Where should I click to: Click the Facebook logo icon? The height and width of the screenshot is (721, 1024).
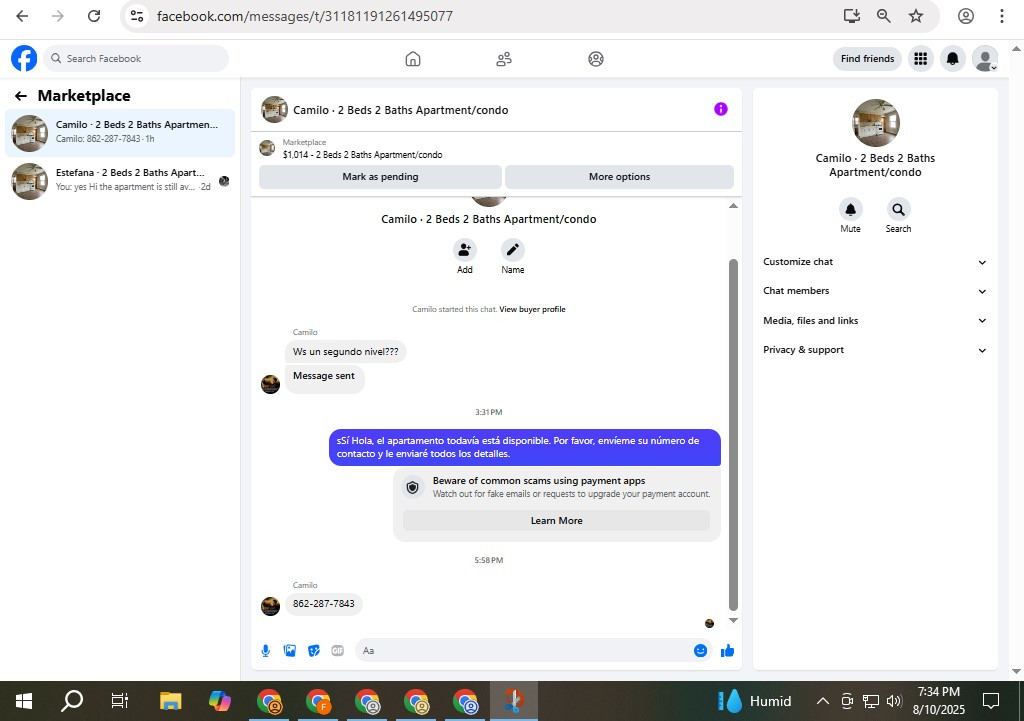click(24, 59)
